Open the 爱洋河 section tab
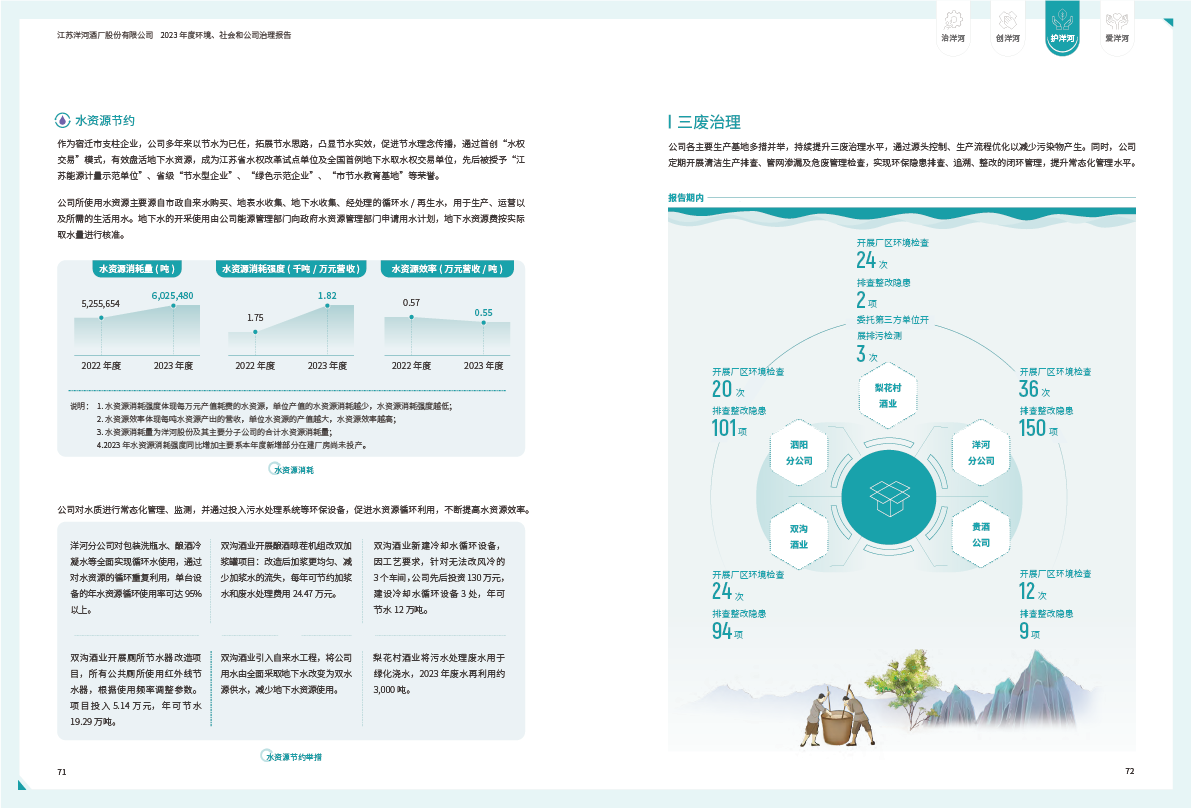Image resolution: width=1192 pixels, height=809 pixels. tap(1116, 38)
